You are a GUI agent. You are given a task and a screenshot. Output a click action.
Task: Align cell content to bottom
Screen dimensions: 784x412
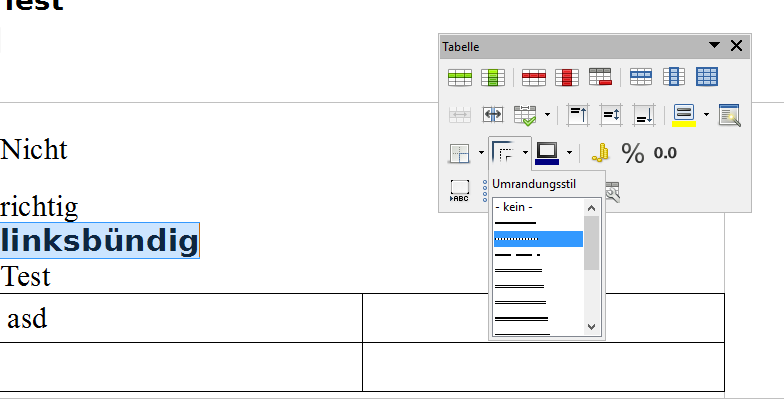pos(644,115)
